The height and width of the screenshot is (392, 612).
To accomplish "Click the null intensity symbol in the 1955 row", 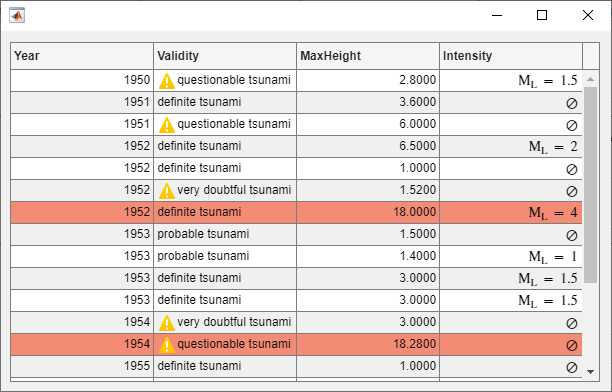I will (x=571, y=367).
